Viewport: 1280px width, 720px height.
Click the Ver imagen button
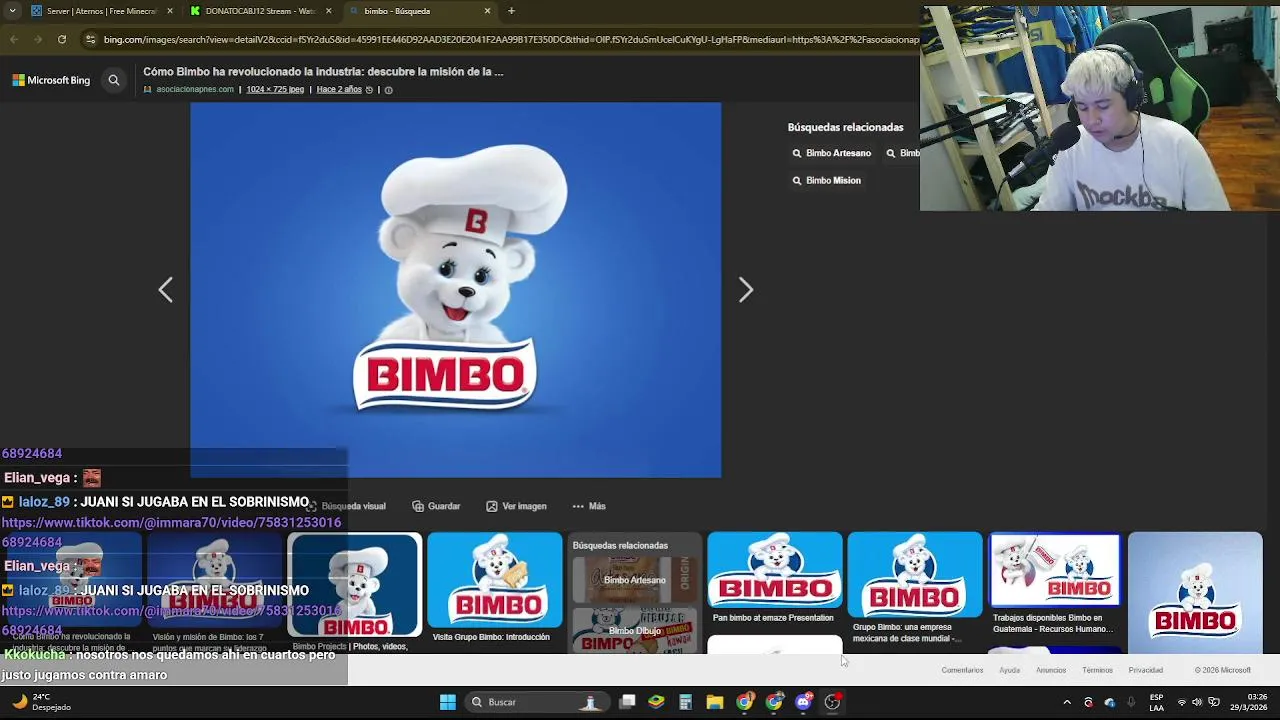[x=516, y=506]
